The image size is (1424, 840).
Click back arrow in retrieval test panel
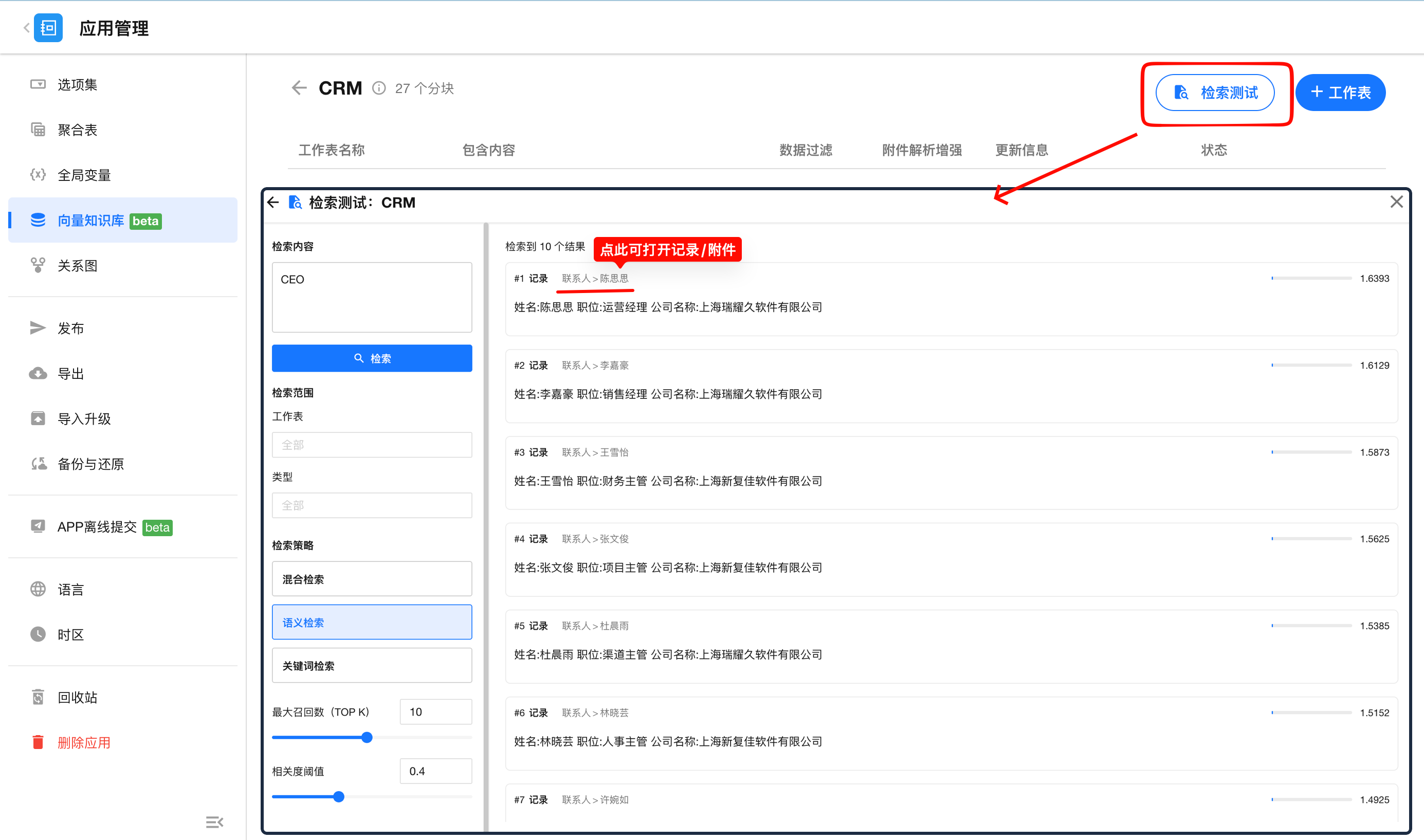(274, 203)
